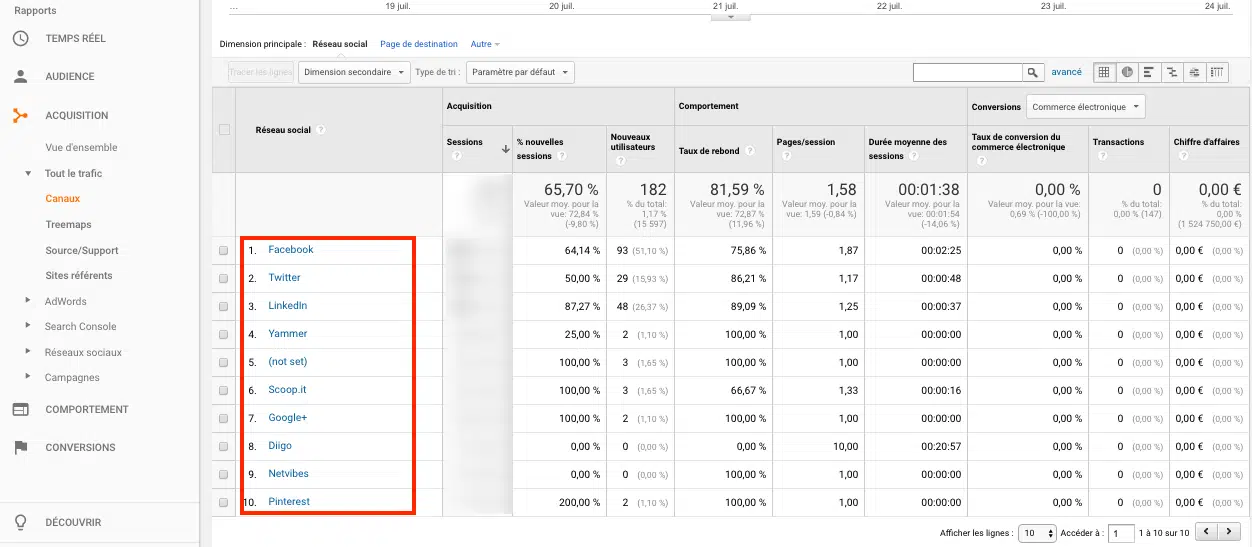1252x547 pixels.
Task: Click the magnifier search button
Action: (x=1033, y=72)
